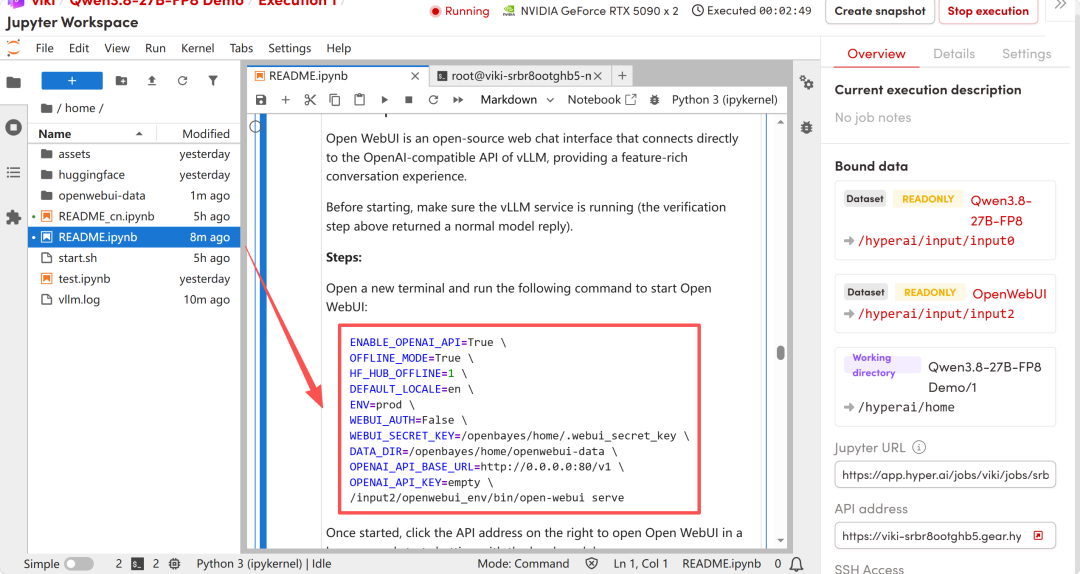Click the notebook vertical scrollbar thumb
The height and width of the screenshot is (574, 1080).
[780, 353]
